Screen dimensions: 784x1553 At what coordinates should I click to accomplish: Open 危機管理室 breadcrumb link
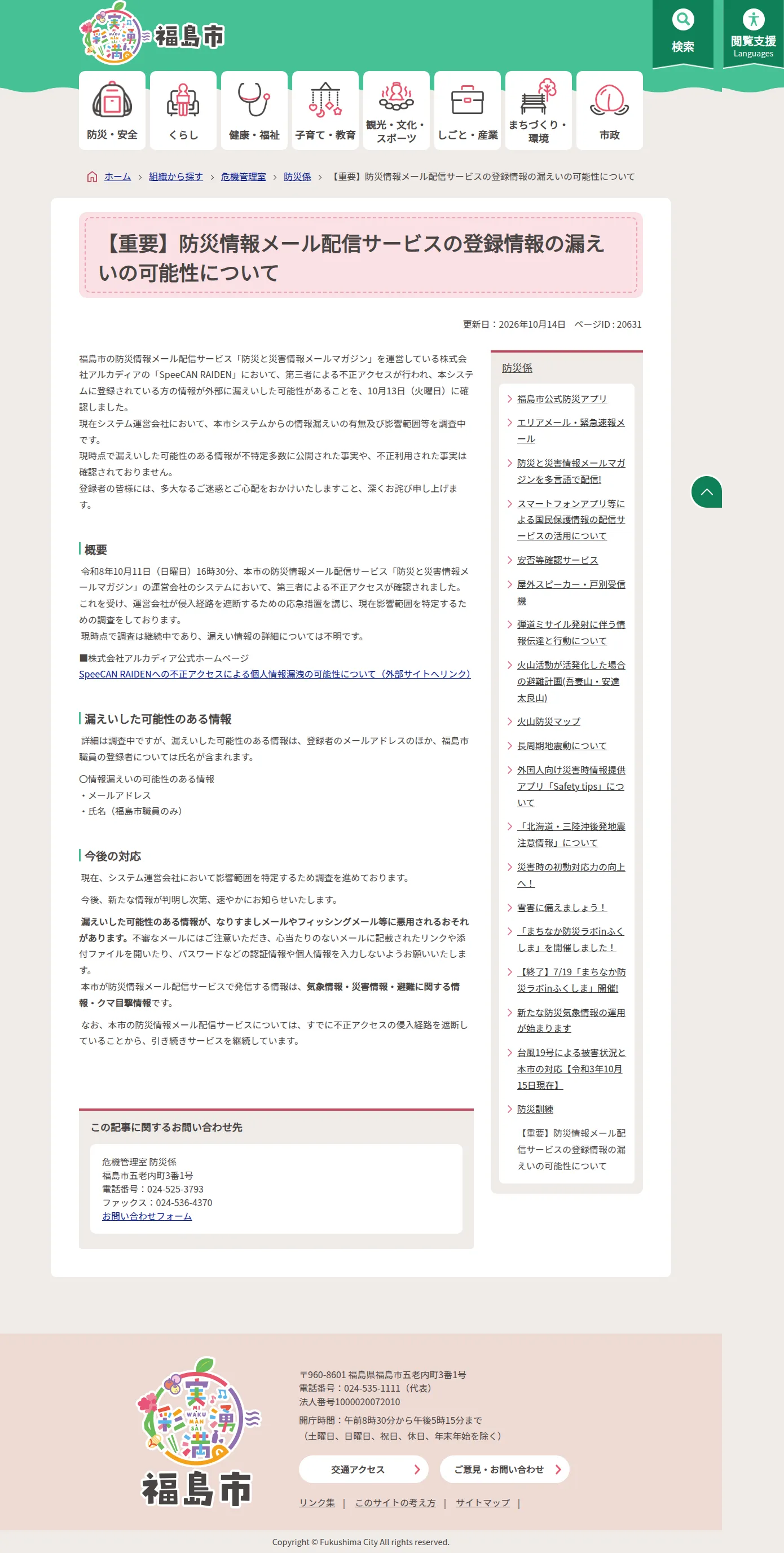244,177
